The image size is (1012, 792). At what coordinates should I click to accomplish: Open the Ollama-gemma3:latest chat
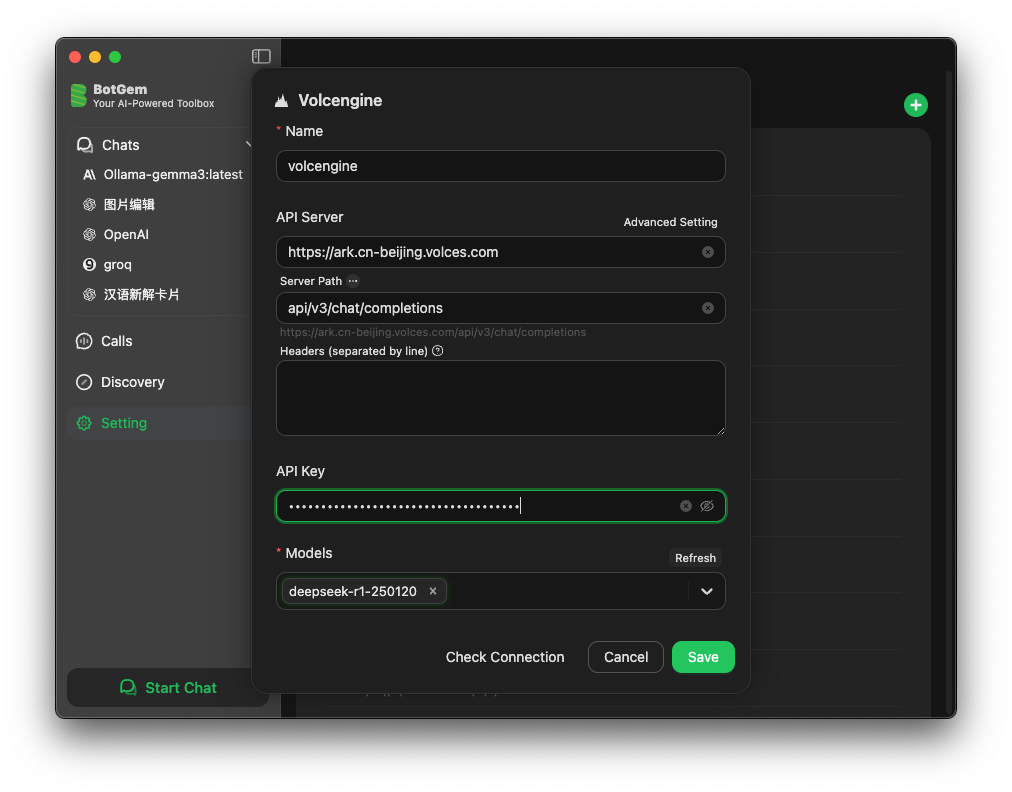click(172, 174)
